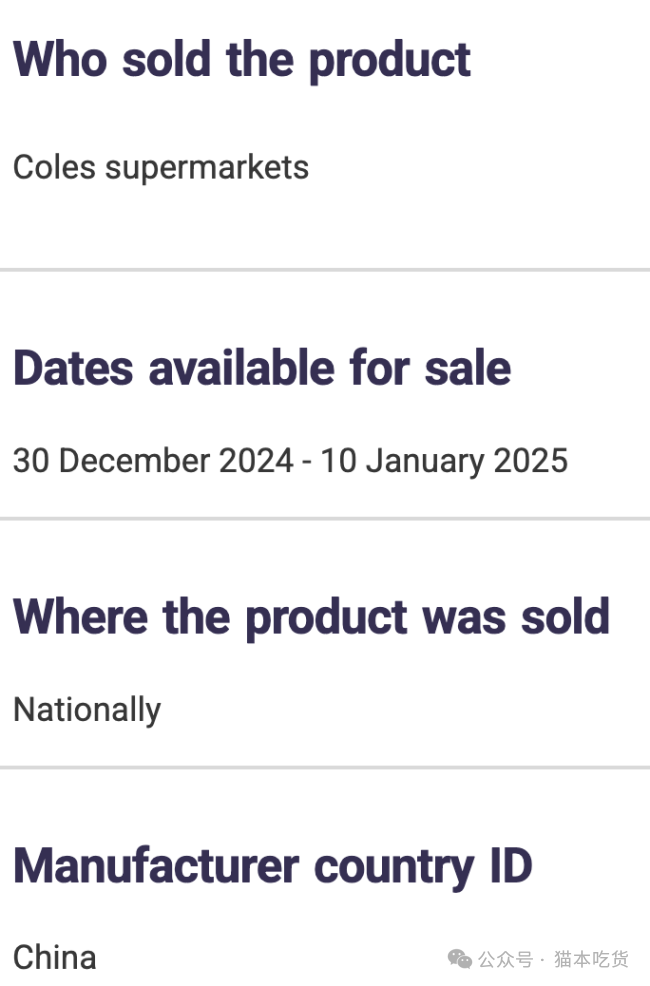This screenshot has width=650, height=986.
Task: Click the word 'sale' in dates heading
Action: [x=468, y=368]
